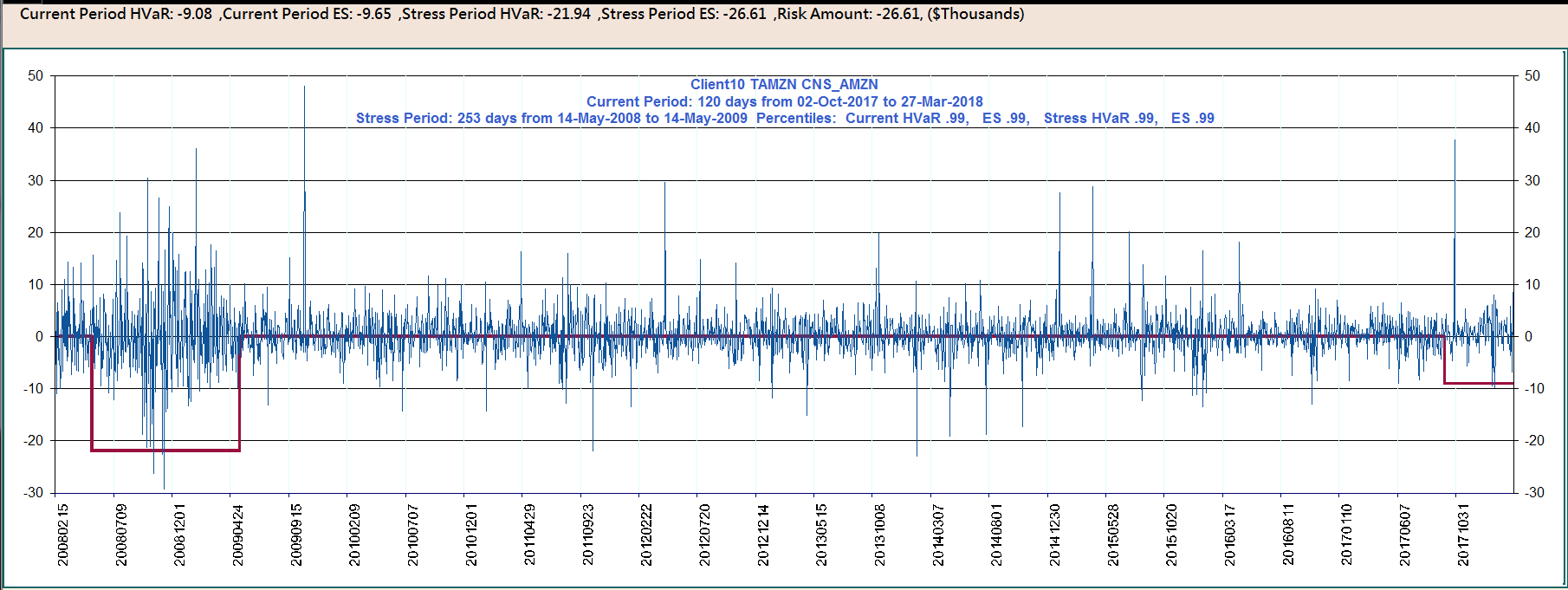Click x-axis date label 20121214
Image resolution: width=1568 pixels, height=590 pixels.
click(764, 535)
